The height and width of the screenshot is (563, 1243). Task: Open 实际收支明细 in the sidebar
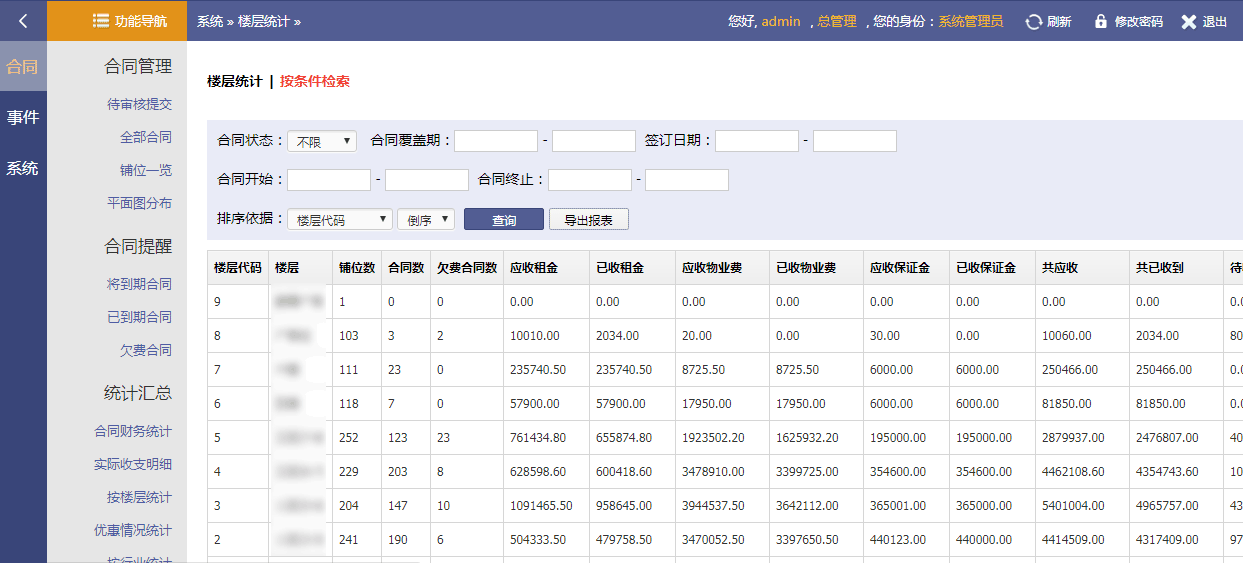[133, 464]
